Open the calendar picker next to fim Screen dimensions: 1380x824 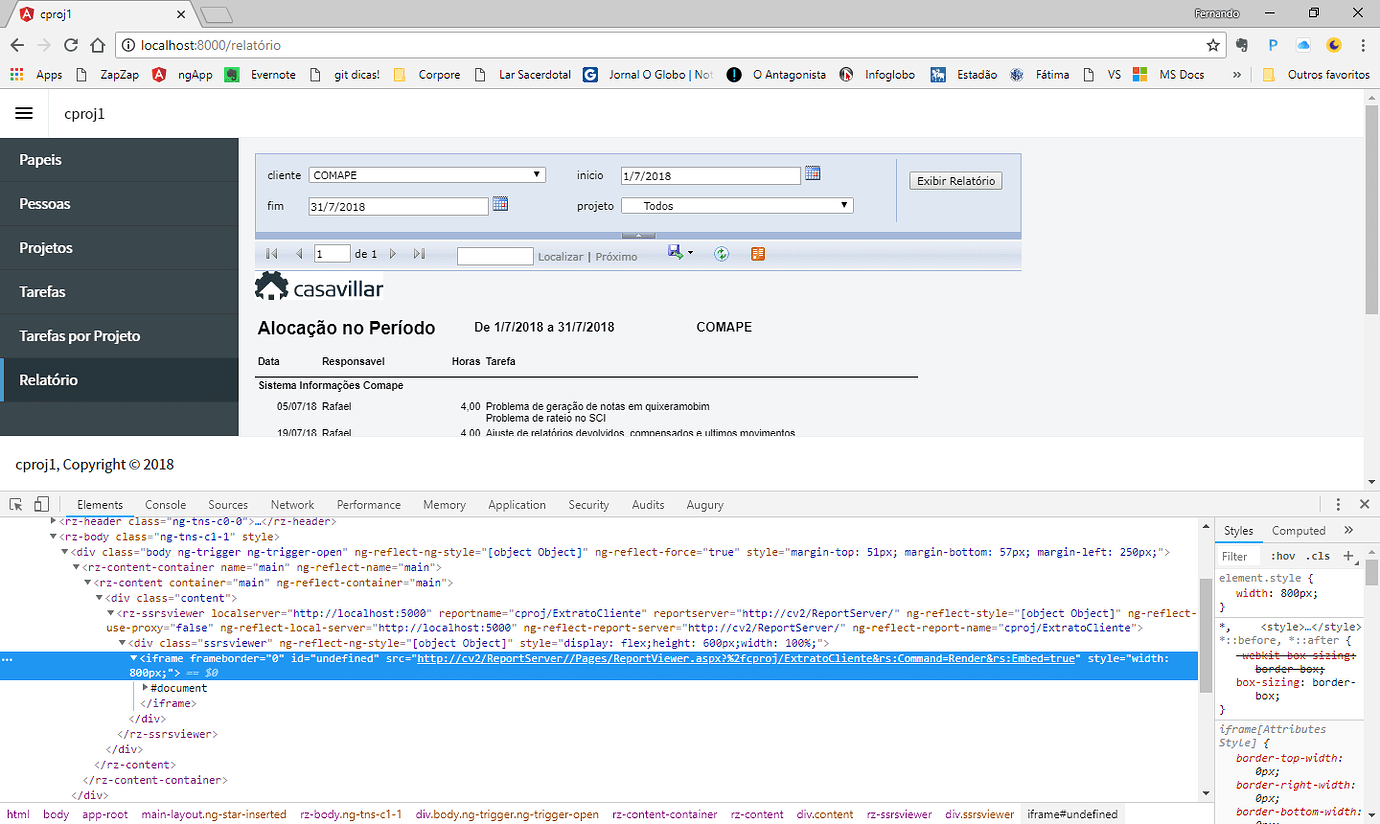[x=500, y=203]
